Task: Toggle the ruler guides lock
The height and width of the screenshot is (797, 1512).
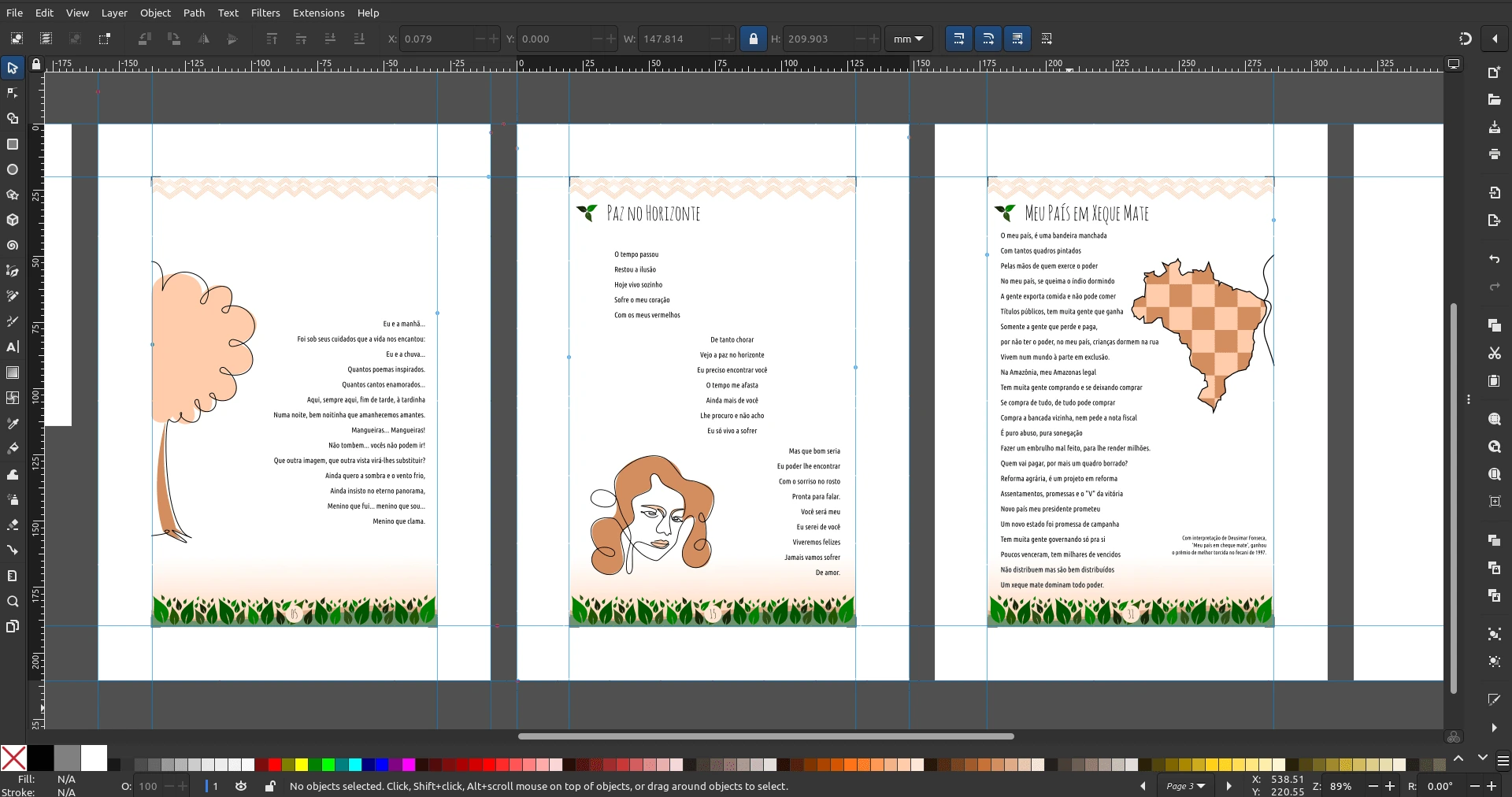Action: (35, 65)
